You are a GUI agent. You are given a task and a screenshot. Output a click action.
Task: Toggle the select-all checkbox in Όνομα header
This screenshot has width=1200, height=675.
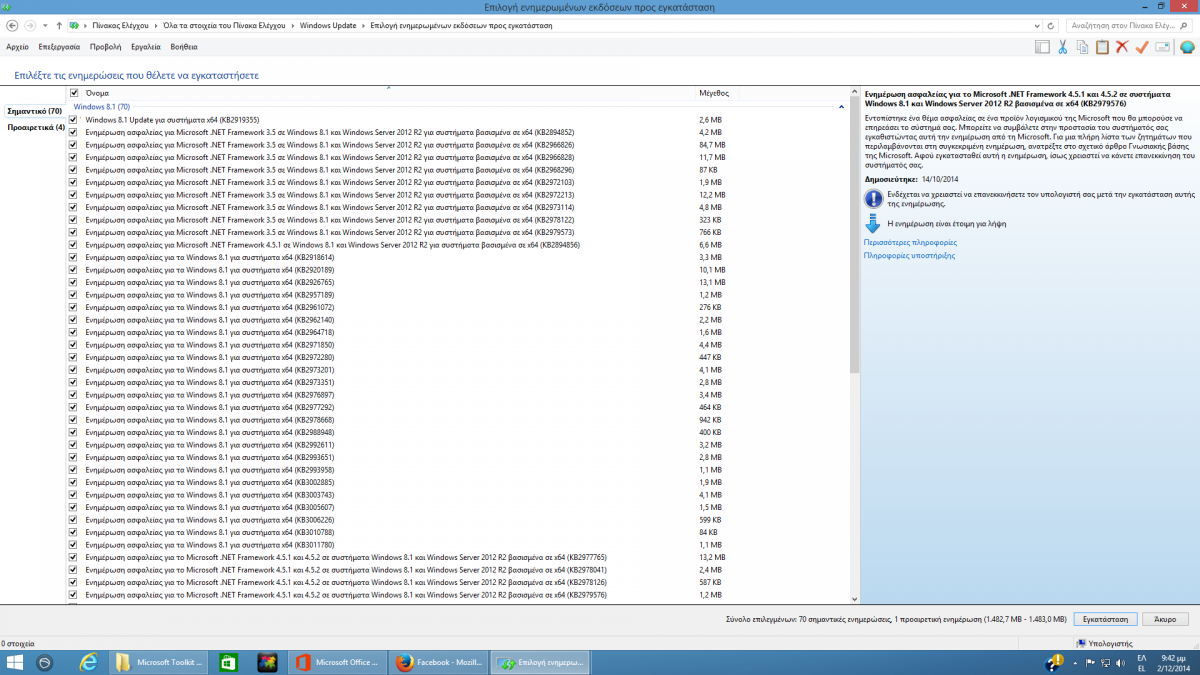[x=74, y=93]
